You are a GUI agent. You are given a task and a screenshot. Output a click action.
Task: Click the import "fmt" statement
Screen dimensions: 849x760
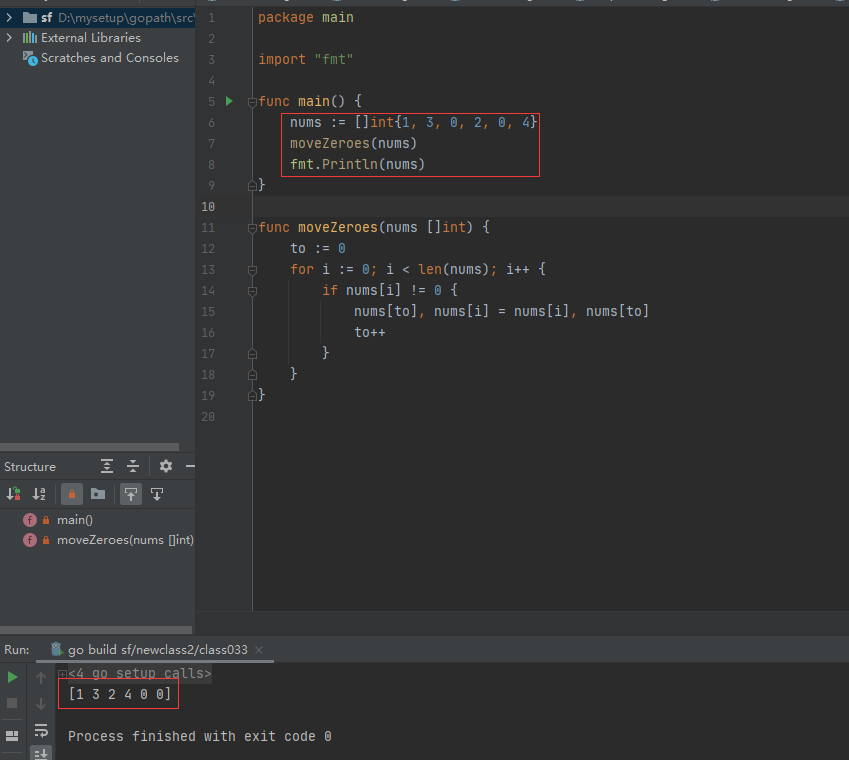(305, 60)
